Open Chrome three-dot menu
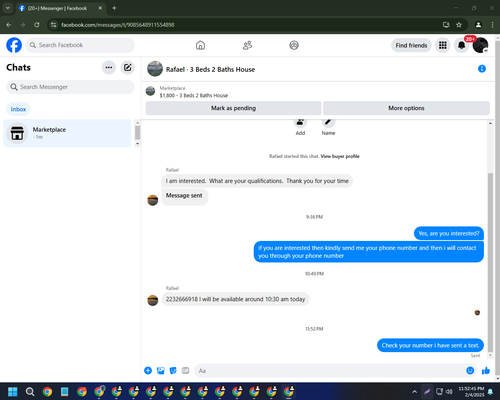Screen dimensions: 500x400 point(492,25)
